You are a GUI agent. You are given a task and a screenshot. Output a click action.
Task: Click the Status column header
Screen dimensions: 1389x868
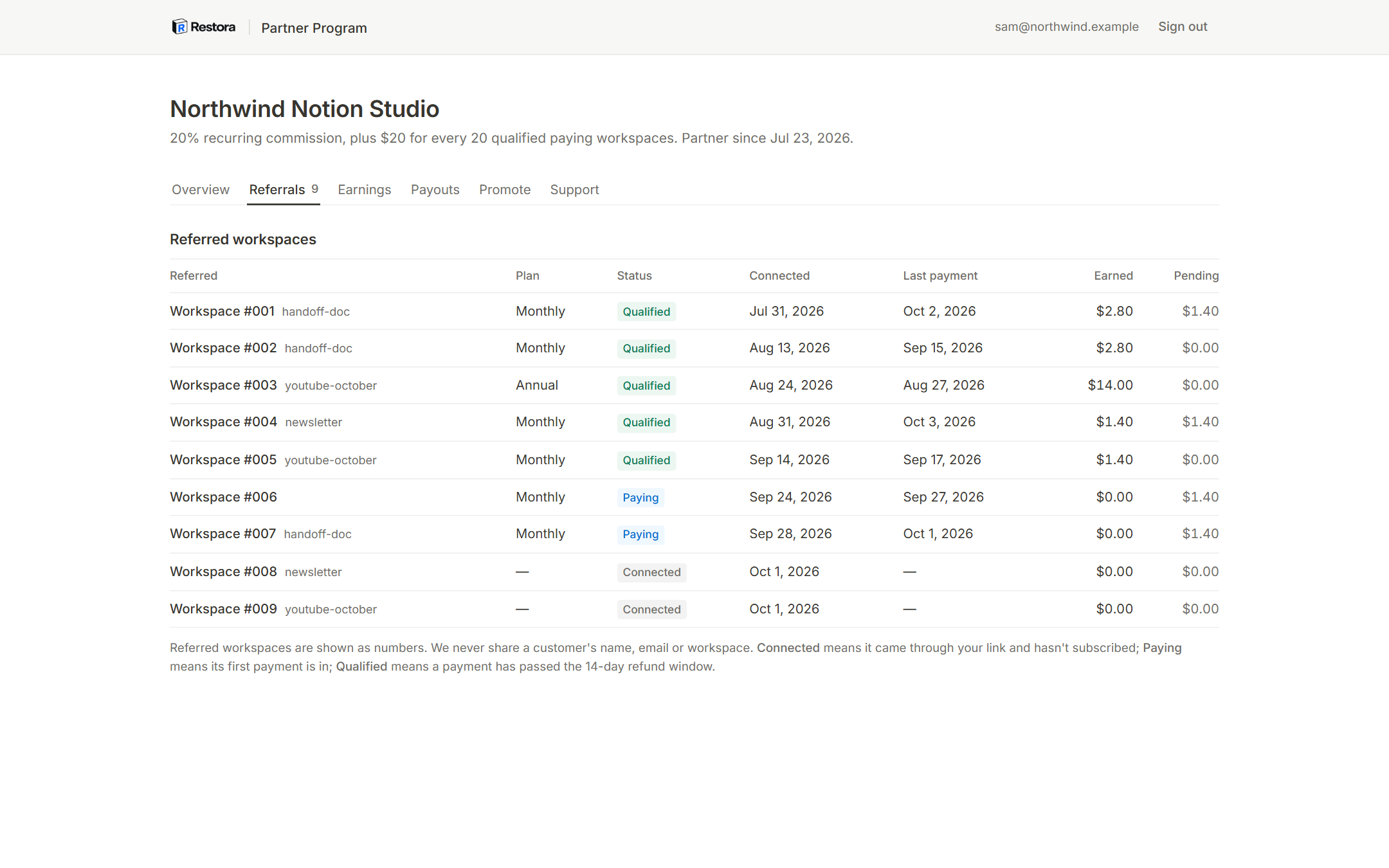pos(634,276)
